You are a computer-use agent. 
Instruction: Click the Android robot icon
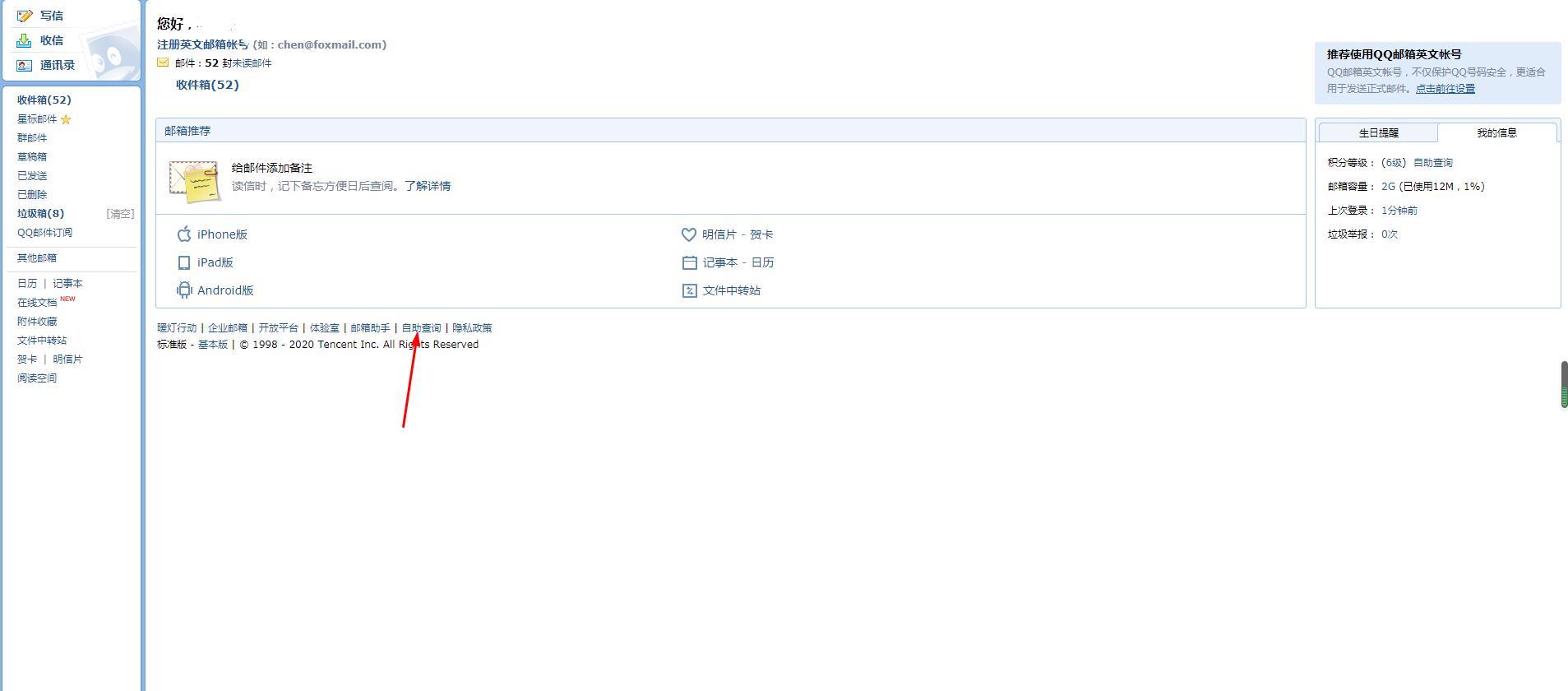click(x=184, y=290)
